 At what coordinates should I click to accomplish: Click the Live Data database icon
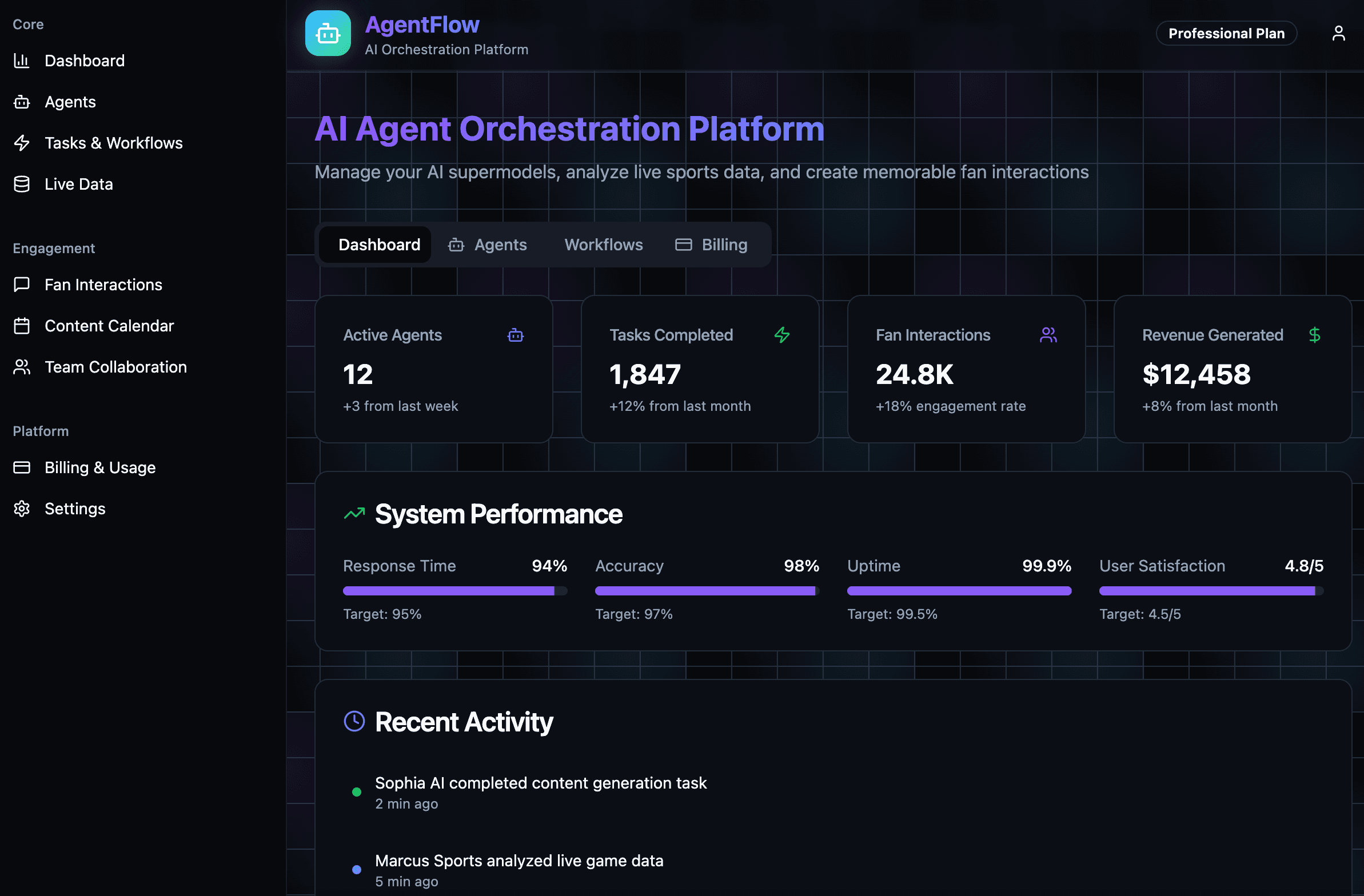click(22, 184)
